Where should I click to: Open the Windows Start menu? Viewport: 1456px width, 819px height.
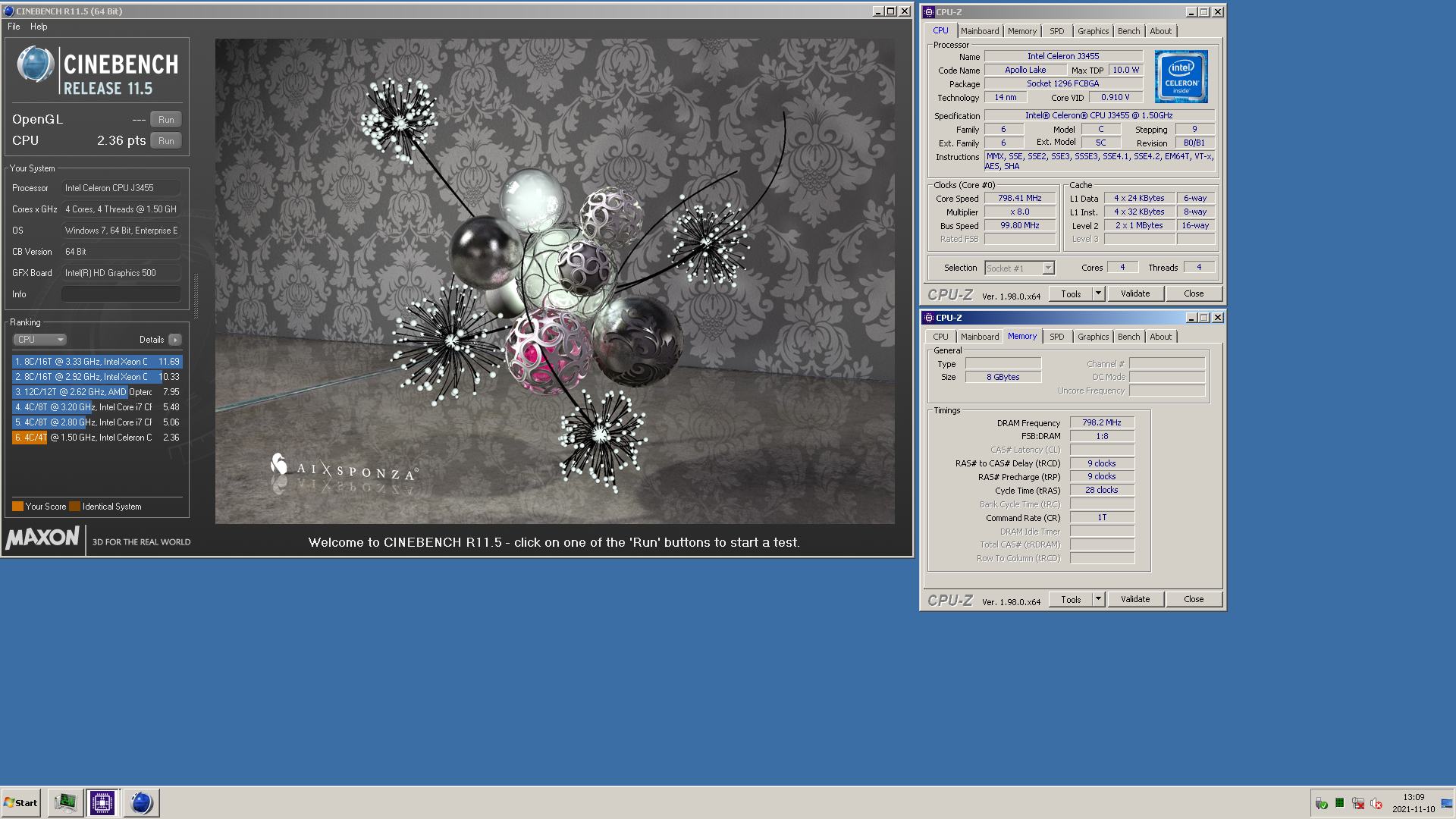(x=20, y=803)
